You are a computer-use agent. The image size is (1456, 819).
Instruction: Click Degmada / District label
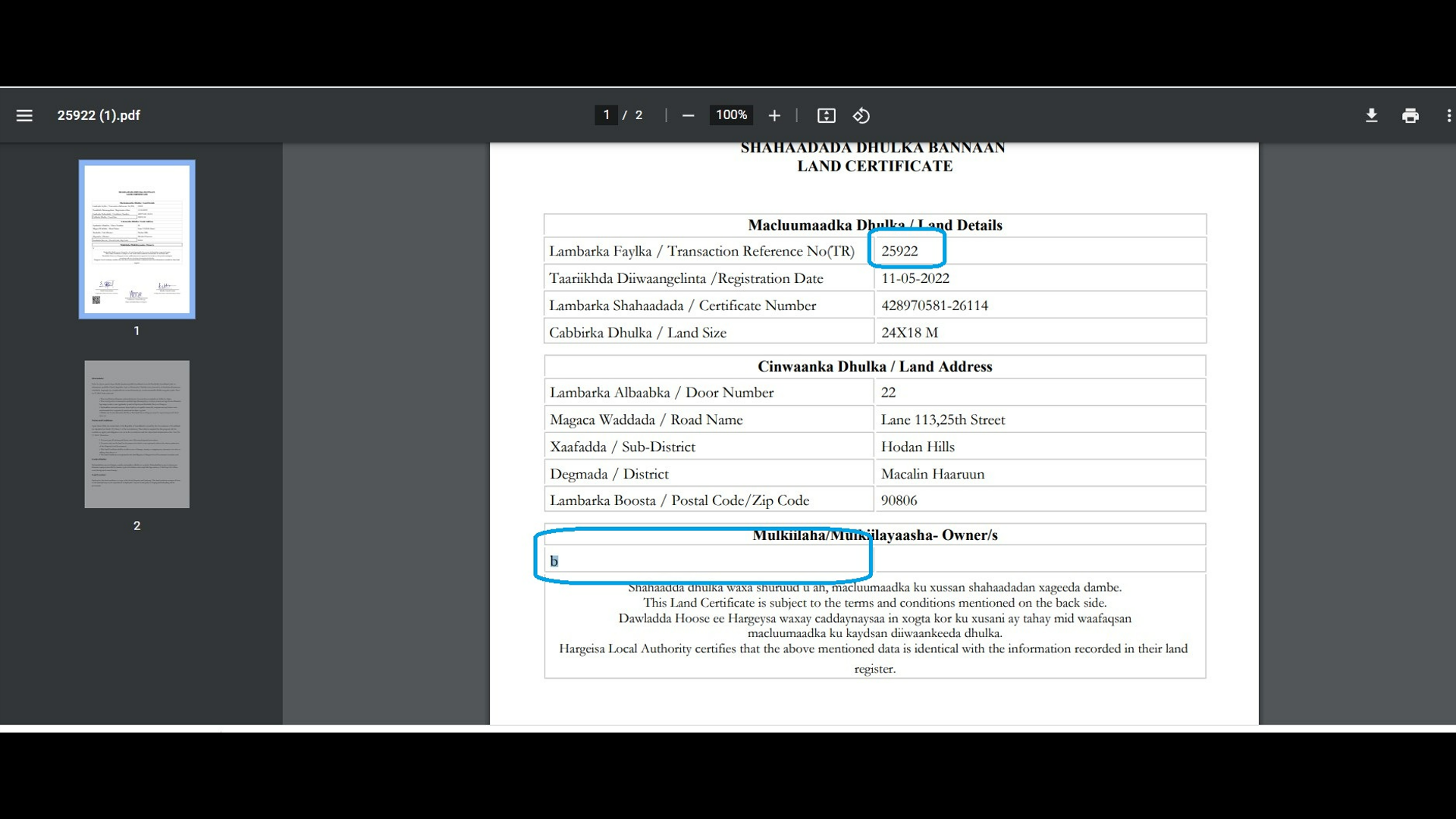609,475
